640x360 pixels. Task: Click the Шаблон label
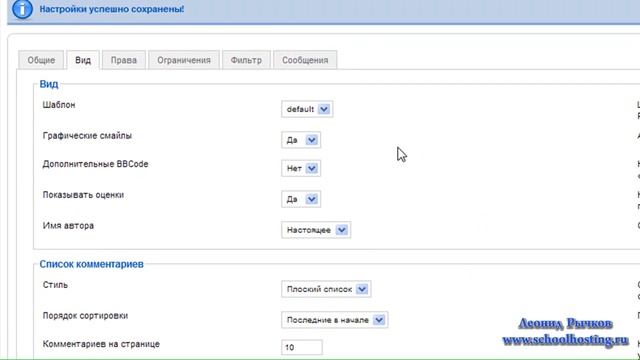click(59, 105)
